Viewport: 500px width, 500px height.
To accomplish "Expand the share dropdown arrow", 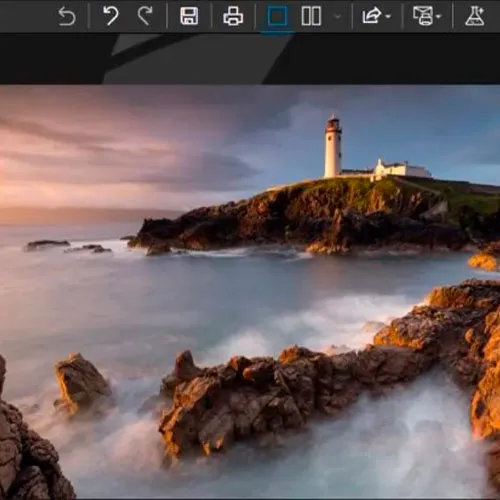I will (388, 16).
